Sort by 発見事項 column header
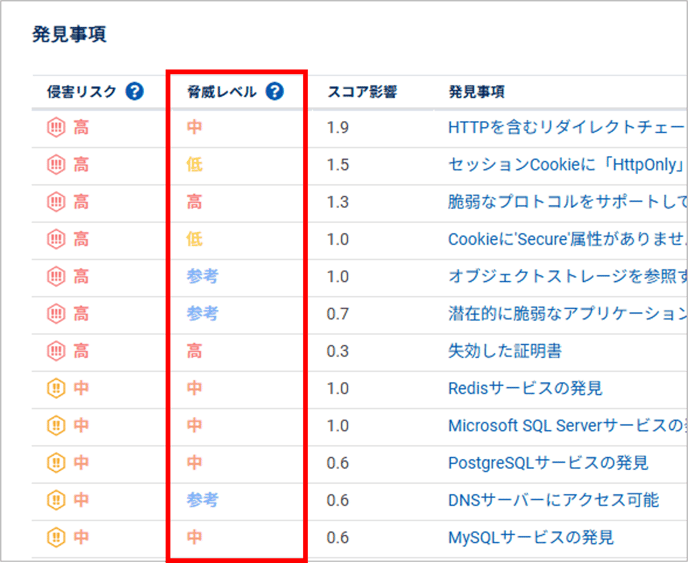Screen dimensions: 688x563 [x=476, y=92]
